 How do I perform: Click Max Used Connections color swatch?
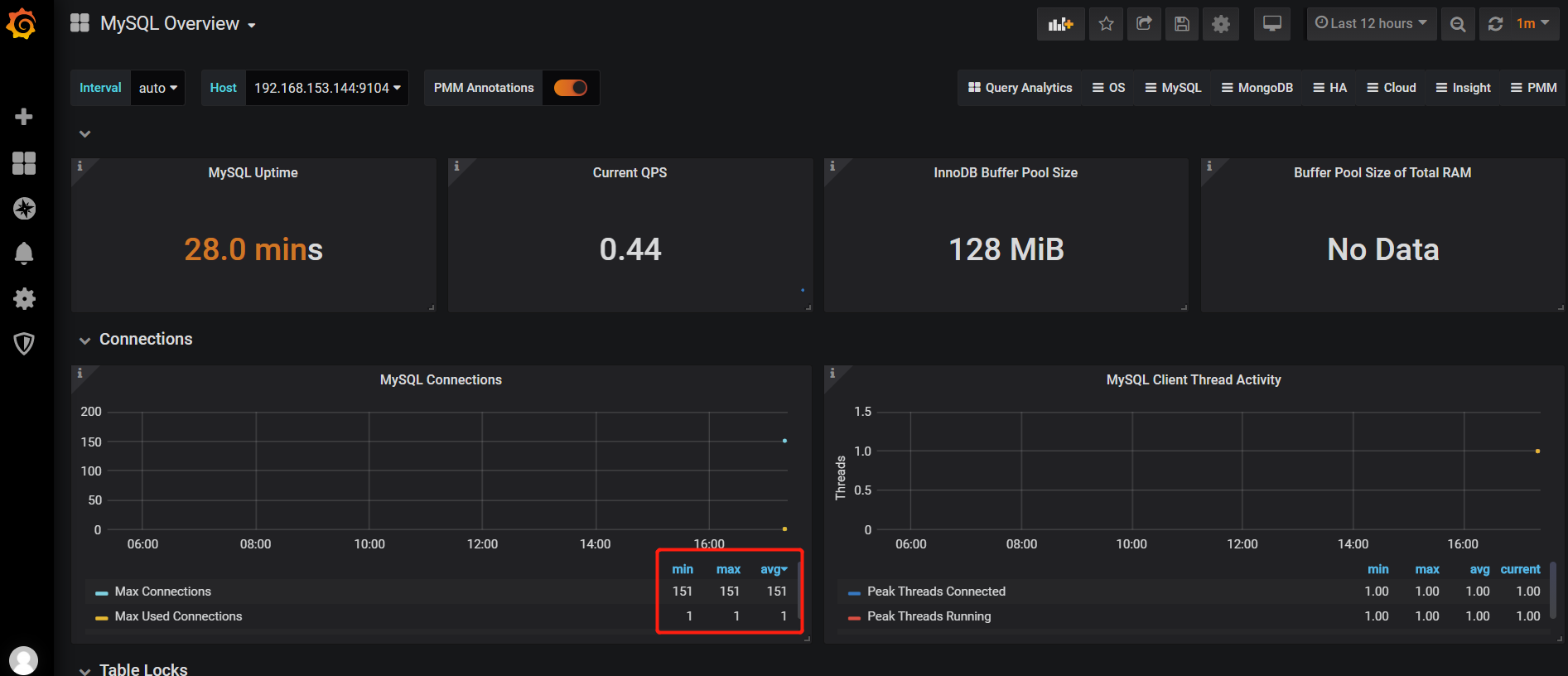pos(102,617)
